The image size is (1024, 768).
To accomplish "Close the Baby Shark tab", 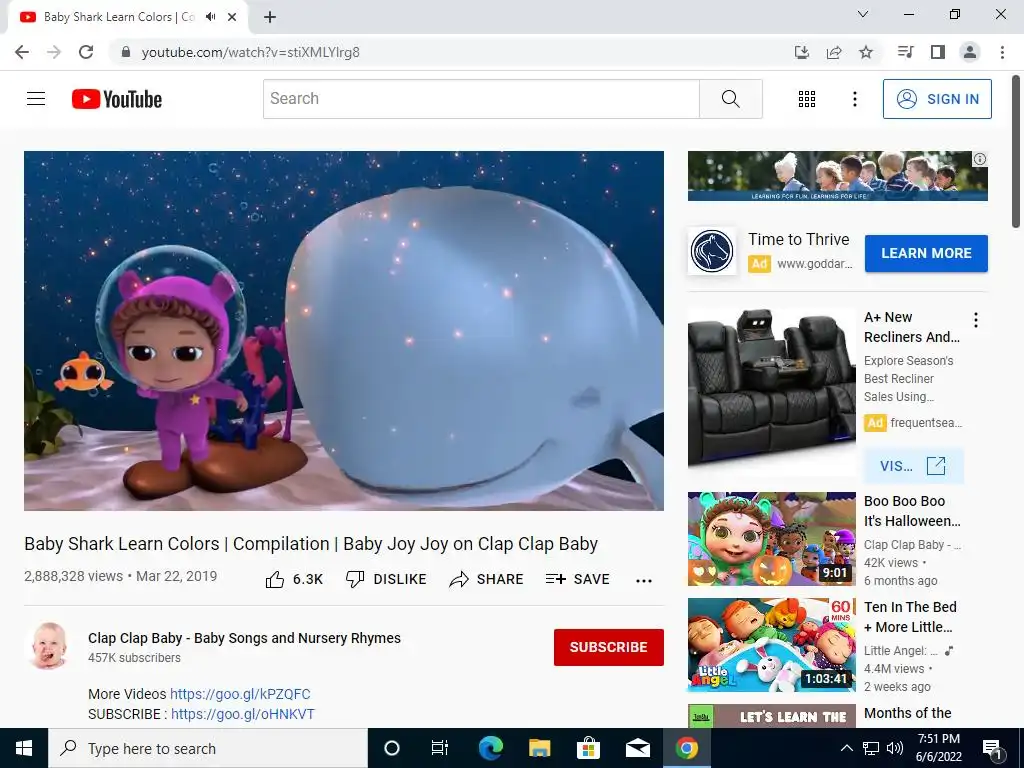I will click(x=232, y=17).
